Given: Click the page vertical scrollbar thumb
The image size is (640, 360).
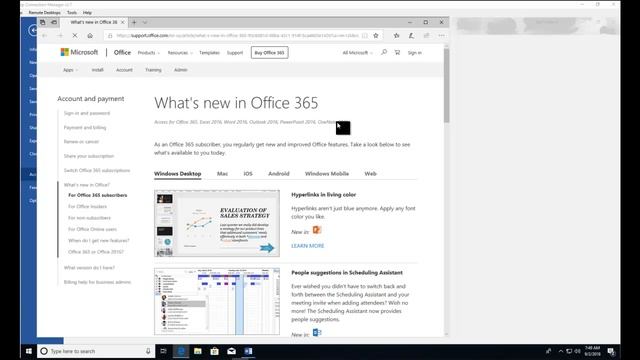Looking at the screenshot, I should coord(447,86).
